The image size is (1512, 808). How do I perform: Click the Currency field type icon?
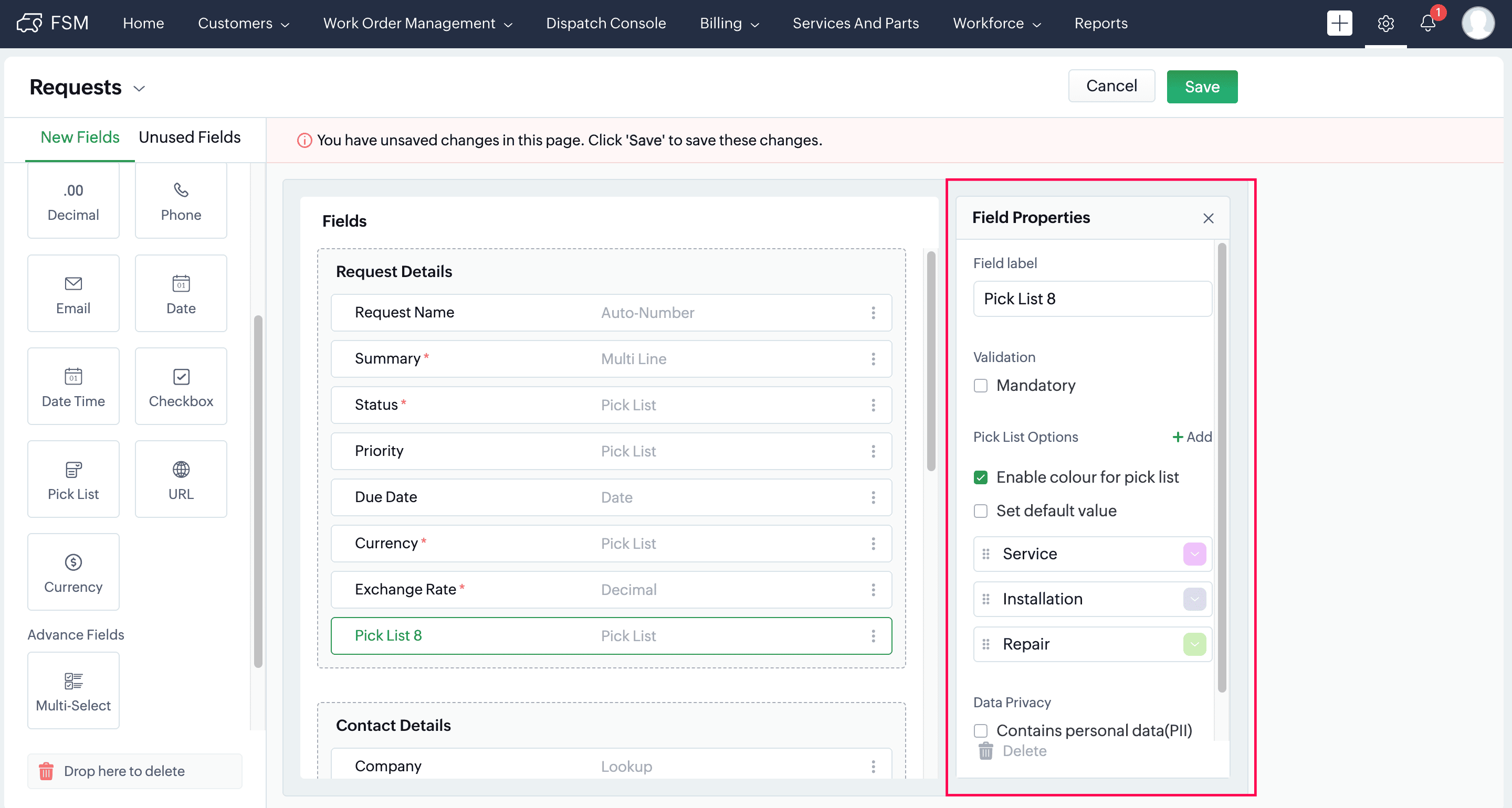[73, 562]
